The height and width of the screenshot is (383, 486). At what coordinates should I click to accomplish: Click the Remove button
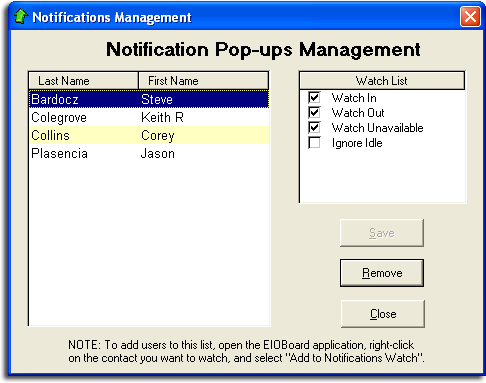(x=382, y=273)
